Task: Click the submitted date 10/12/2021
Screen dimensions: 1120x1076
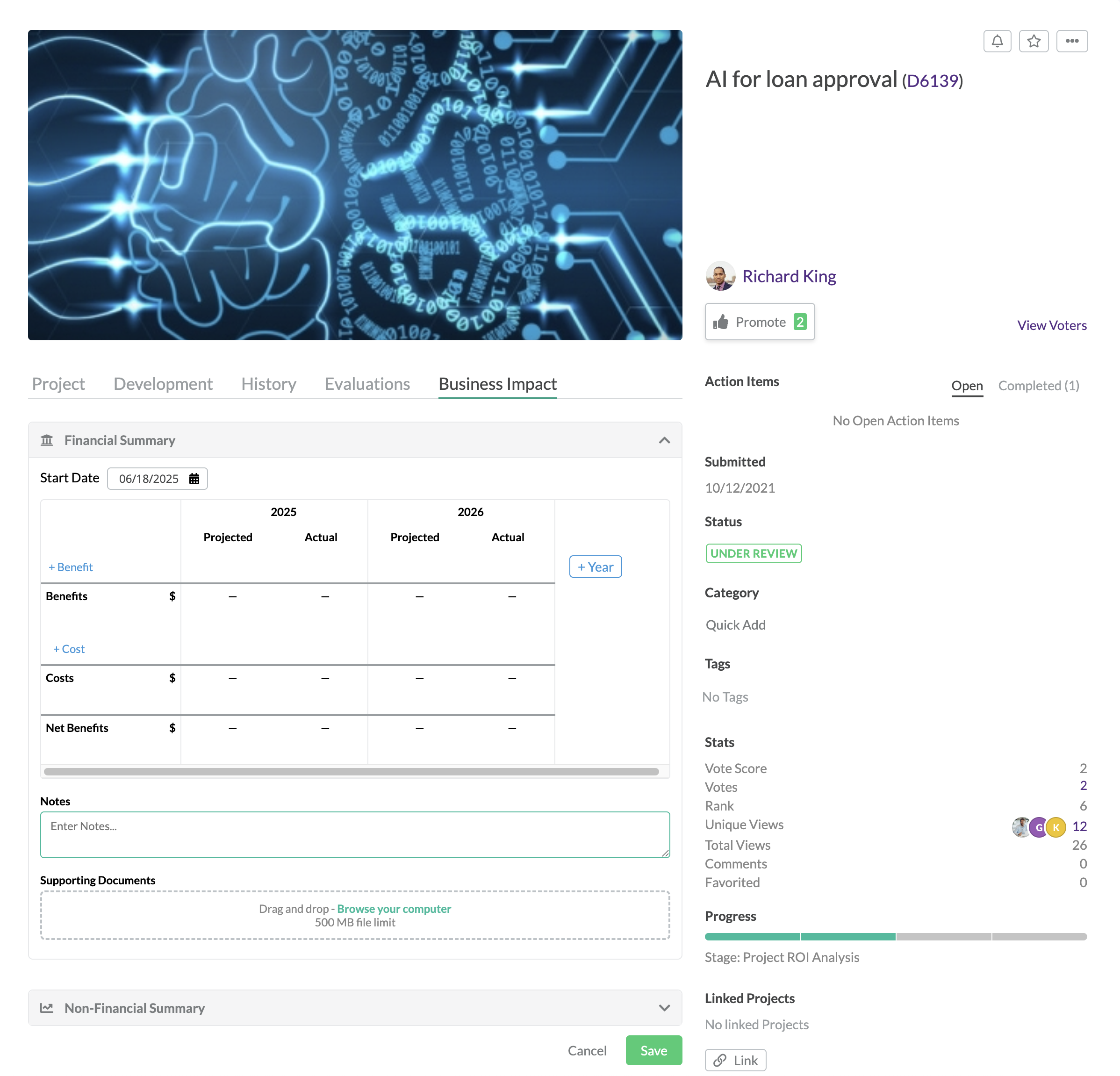Action: click(x=739, y=488)
